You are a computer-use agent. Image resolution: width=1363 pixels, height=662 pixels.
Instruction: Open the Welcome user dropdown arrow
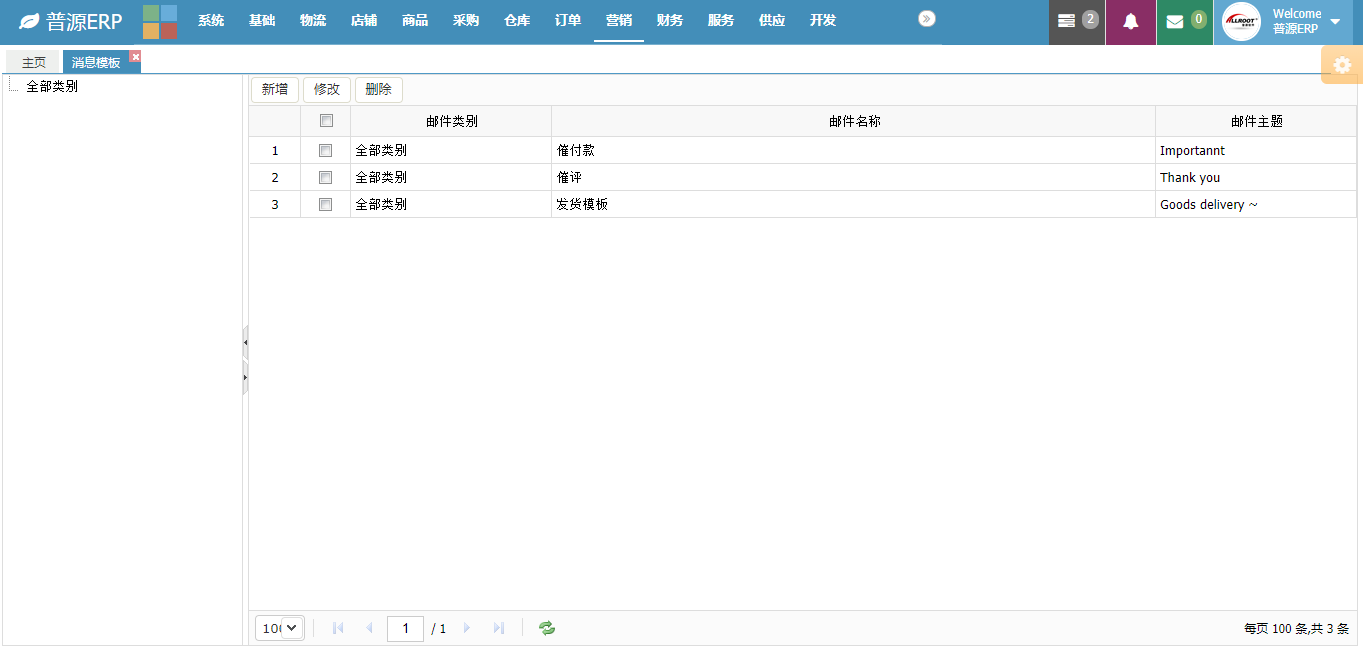1335,21
